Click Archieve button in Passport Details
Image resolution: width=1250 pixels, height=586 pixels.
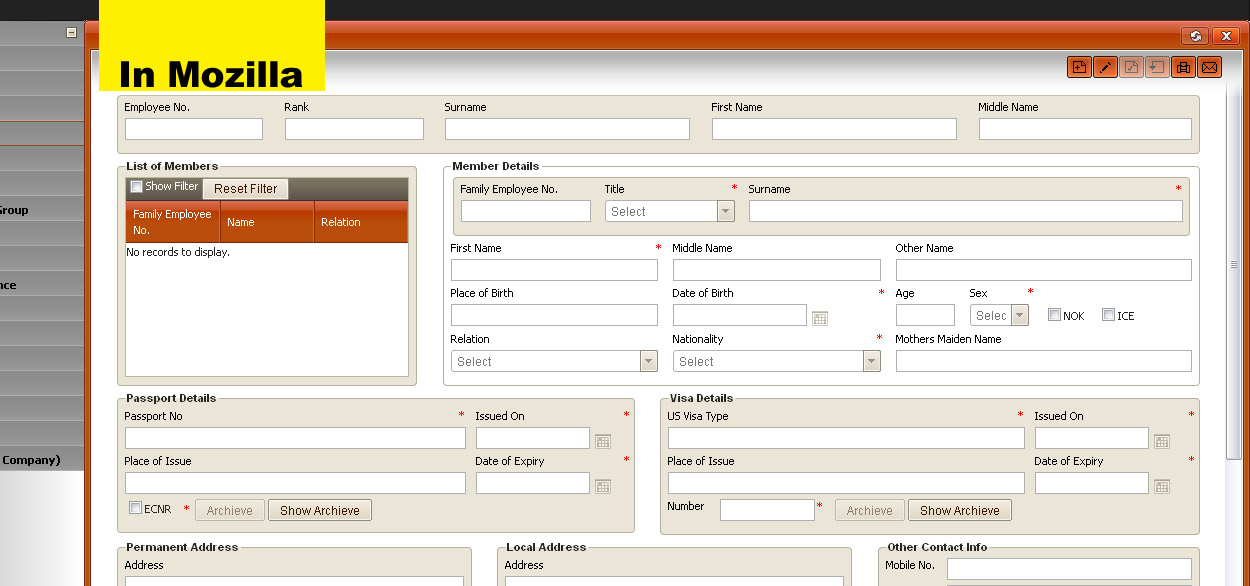point(230,510)
